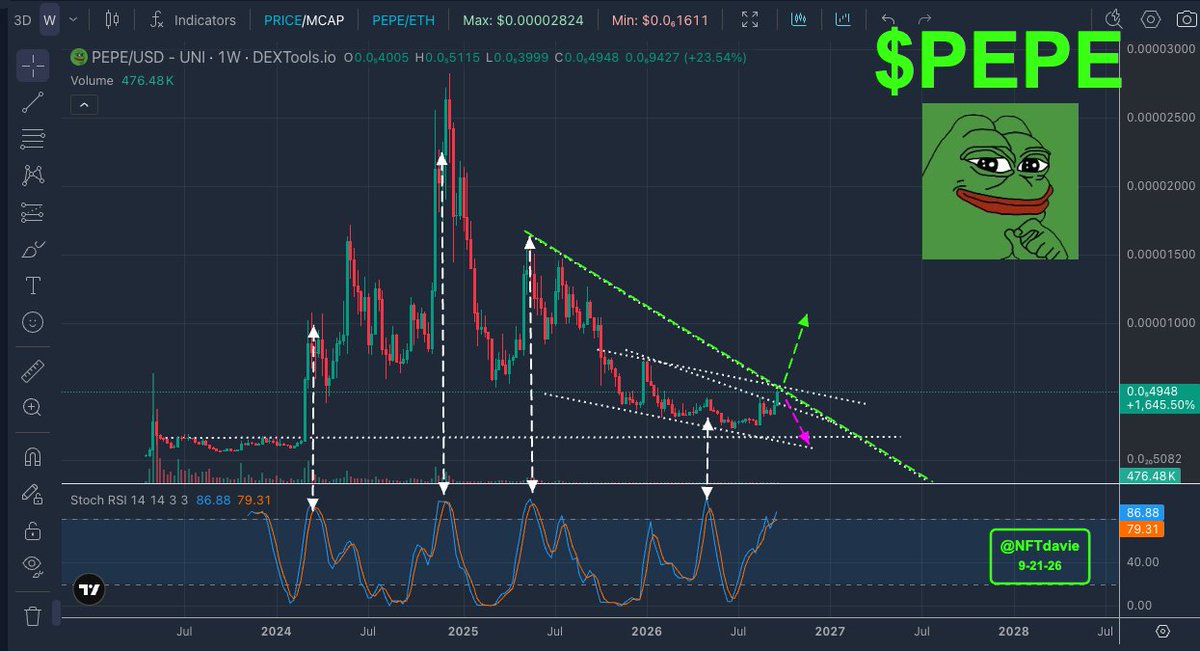This screenshot has width=1200, height=651.
Task: Click the 0.00001000 price axis label
Action: 1159,322
